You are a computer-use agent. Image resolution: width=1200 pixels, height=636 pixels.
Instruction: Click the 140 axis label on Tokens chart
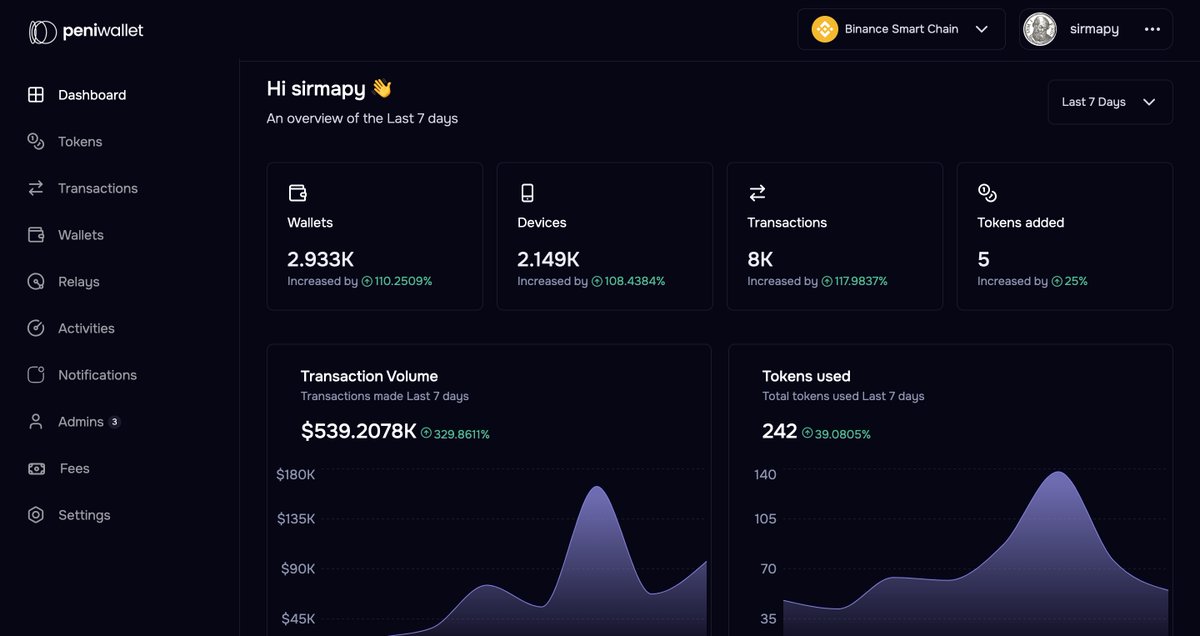pyautogui.click(x=765, y=474)
